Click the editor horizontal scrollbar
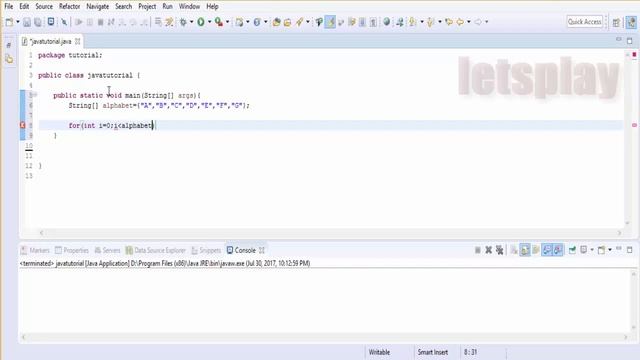Screen dimensions: 640x360 [330, 233]
